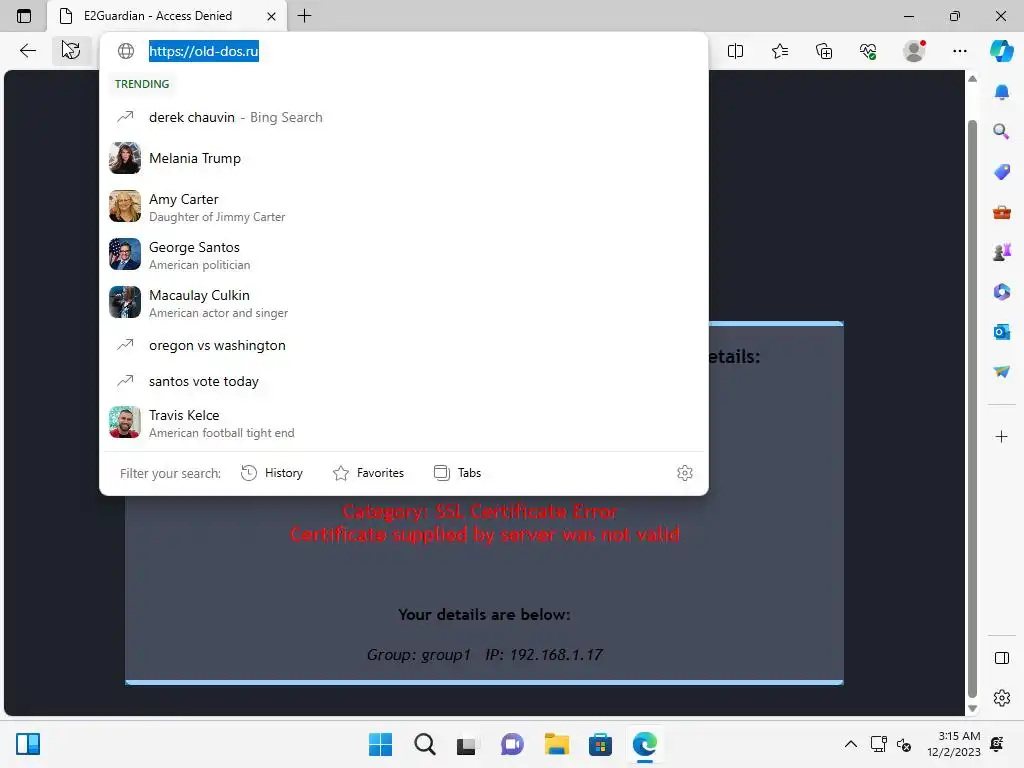The width and height of the screenshot is (1024, 768).
Task: Click the network tray icon
Action: (879, 744)
